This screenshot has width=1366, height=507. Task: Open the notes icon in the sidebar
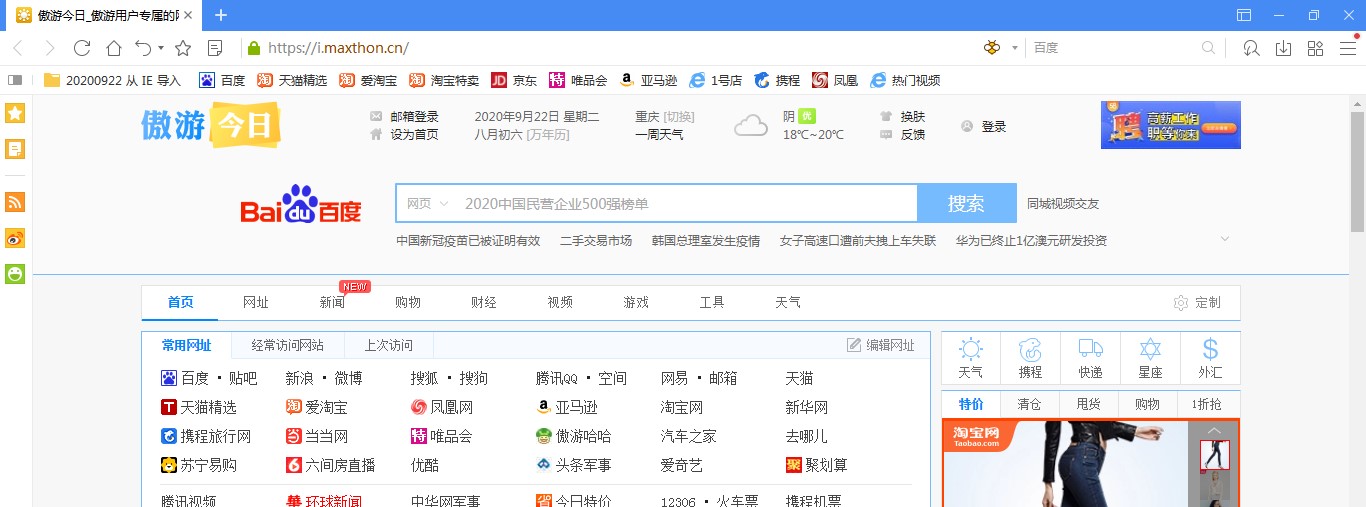coord(15,149)
